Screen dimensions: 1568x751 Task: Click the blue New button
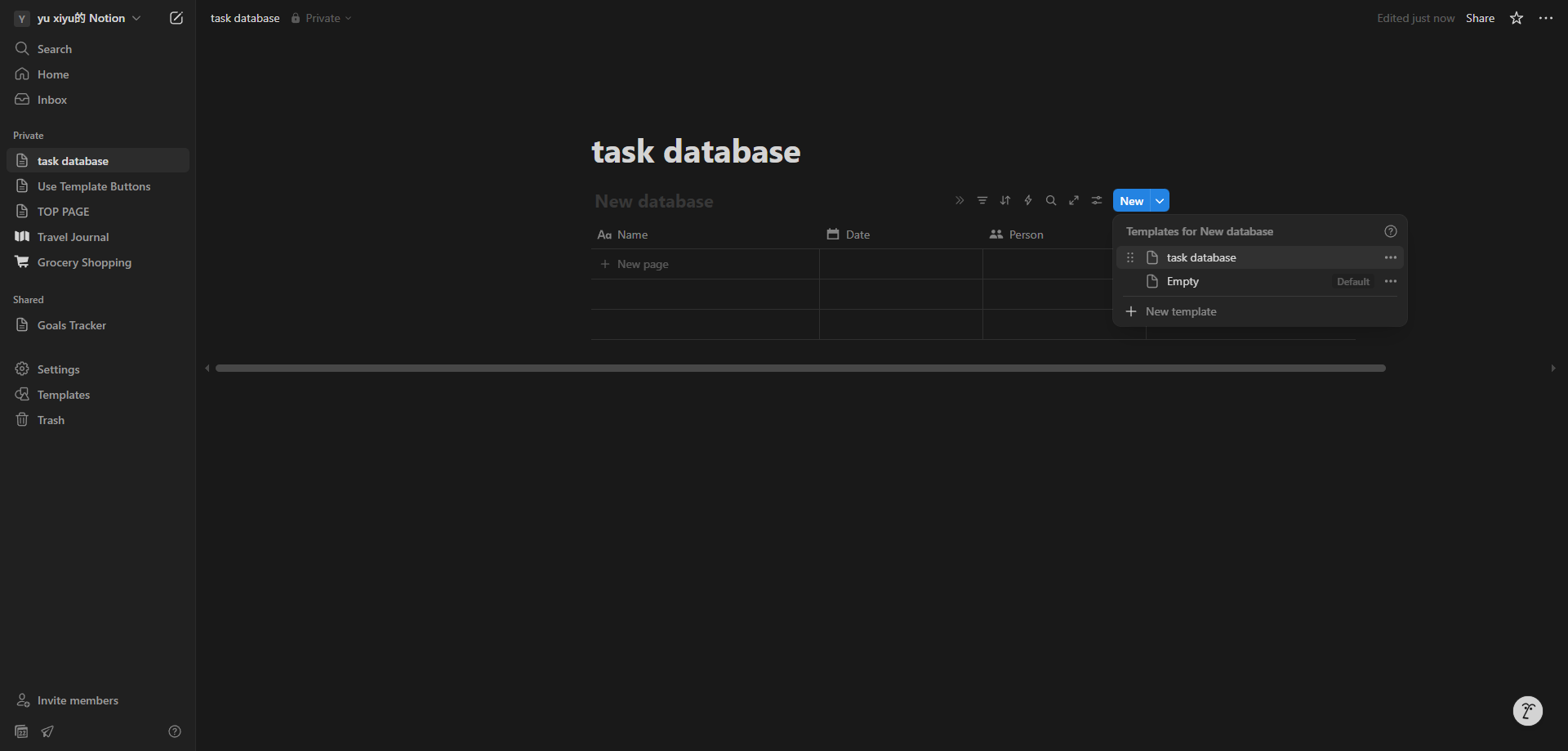[1131, 201]
